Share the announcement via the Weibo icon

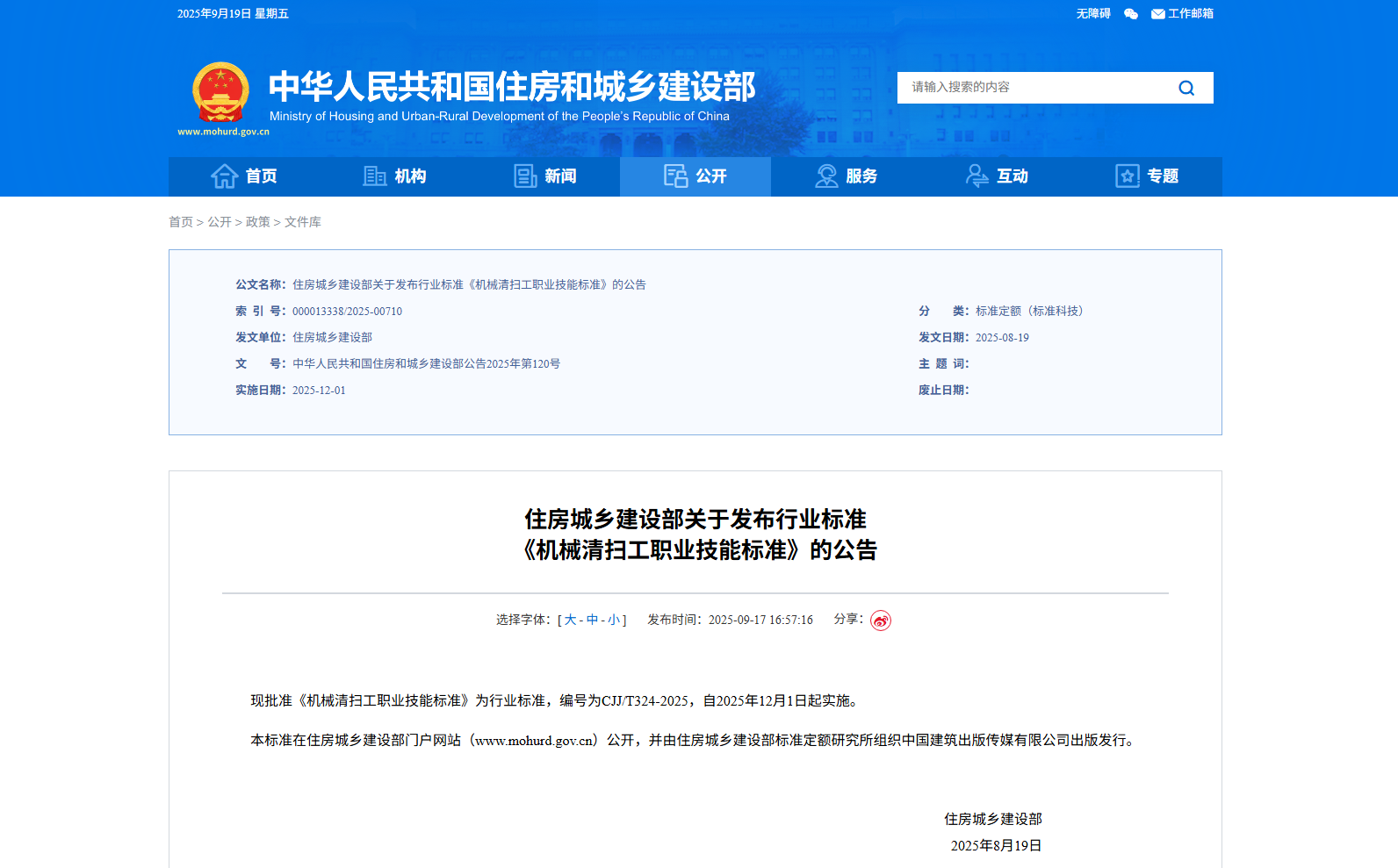click(880, 621)
